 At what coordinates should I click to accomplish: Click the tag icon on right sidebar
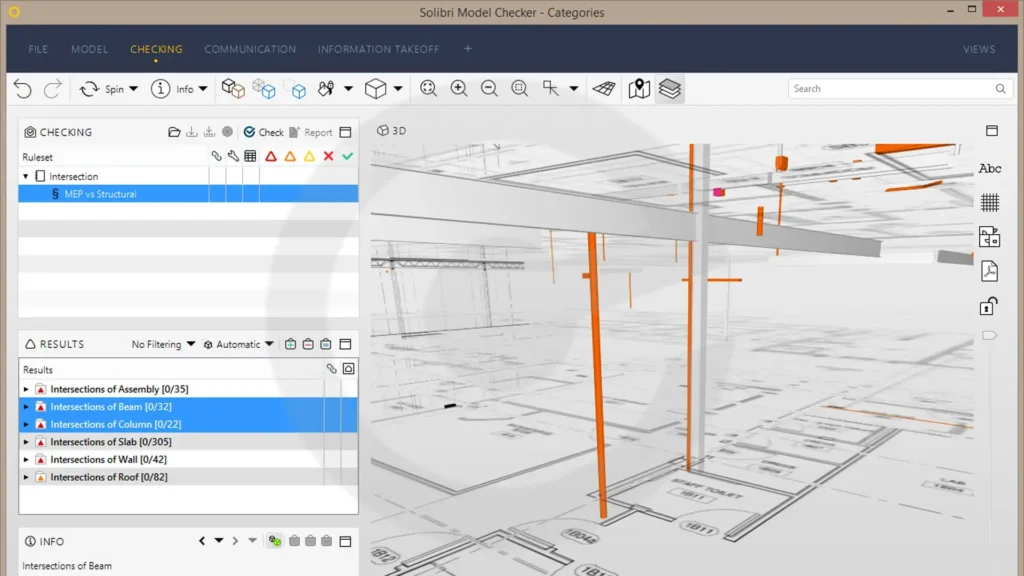tap(989, 336)
